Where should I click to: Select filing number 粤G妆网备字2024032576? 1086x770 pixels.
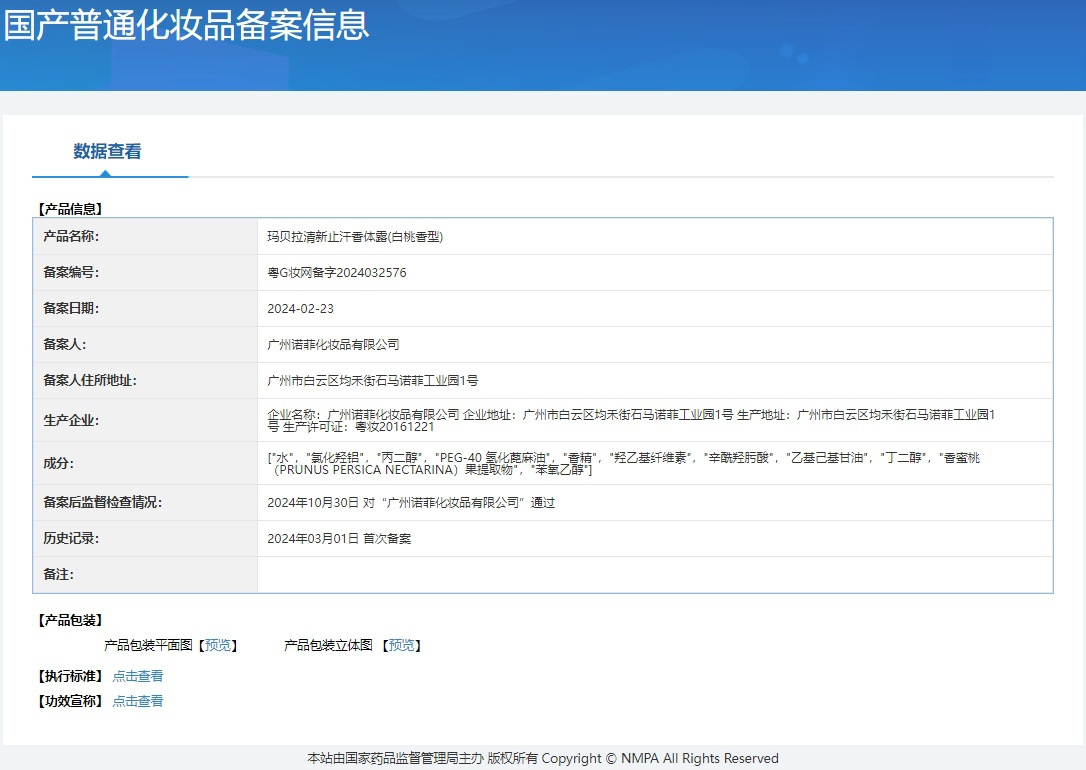pos(337,273)
